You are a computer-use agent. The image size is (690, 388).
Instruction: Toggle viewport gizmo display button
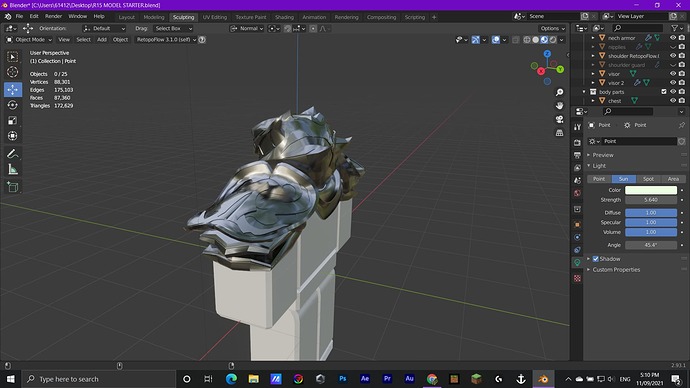coord(476,40)
